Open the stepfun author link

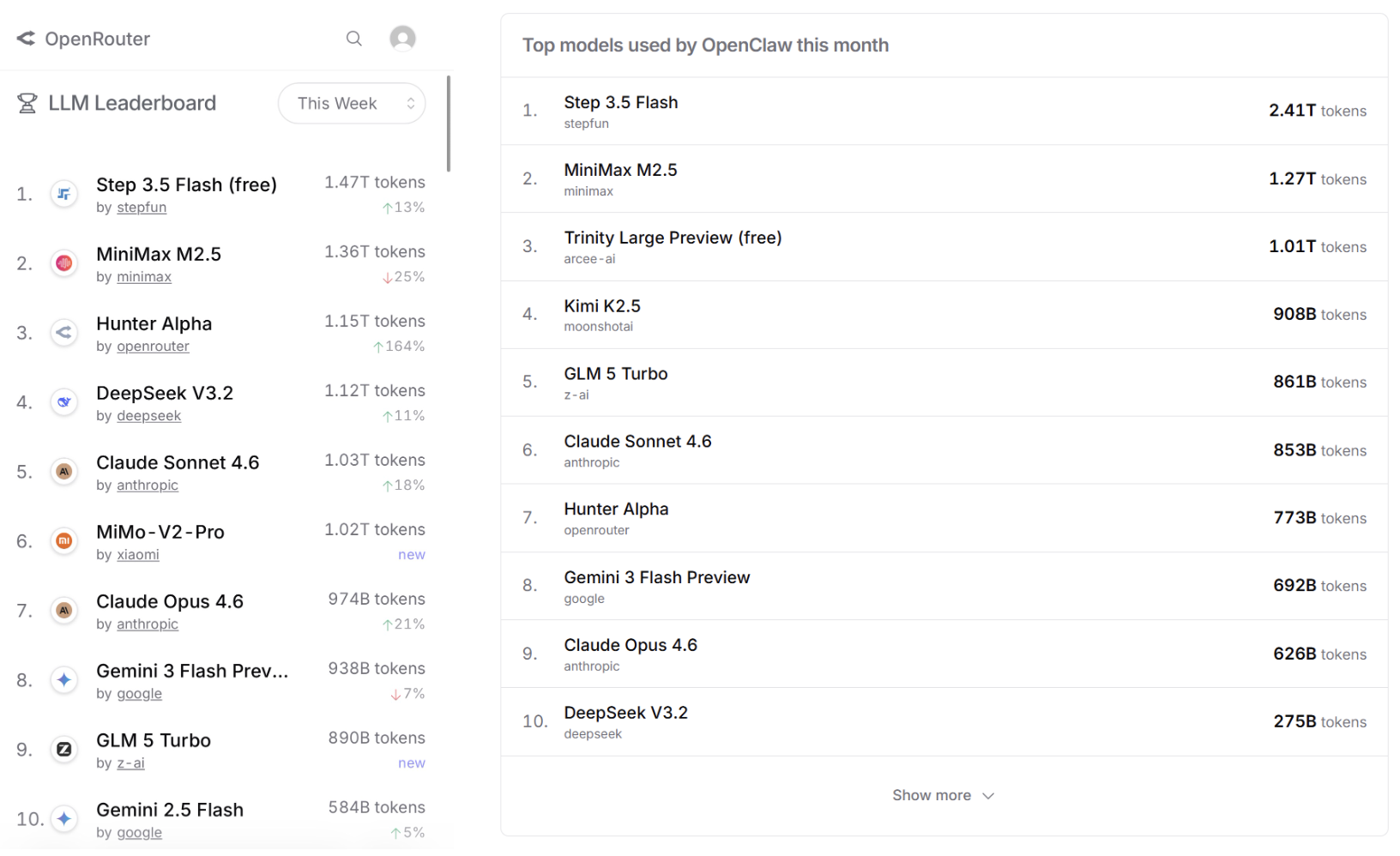tap(142, 208)
